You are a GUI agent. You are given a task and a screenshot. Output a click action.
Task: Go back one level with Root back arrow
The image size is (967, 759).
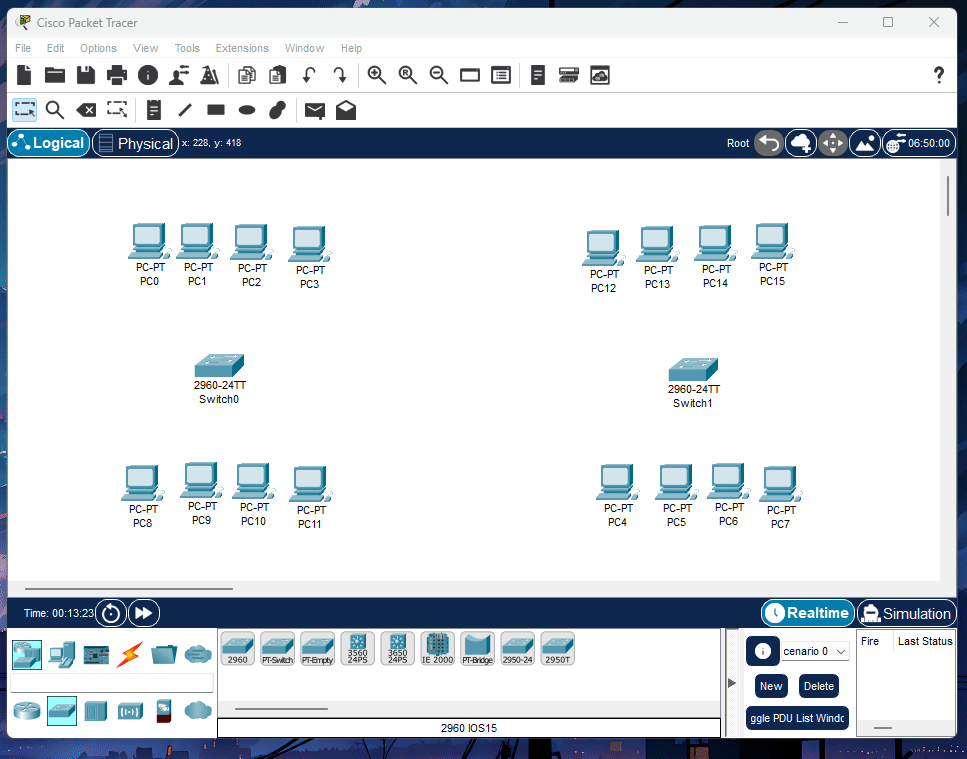[768, 144]
